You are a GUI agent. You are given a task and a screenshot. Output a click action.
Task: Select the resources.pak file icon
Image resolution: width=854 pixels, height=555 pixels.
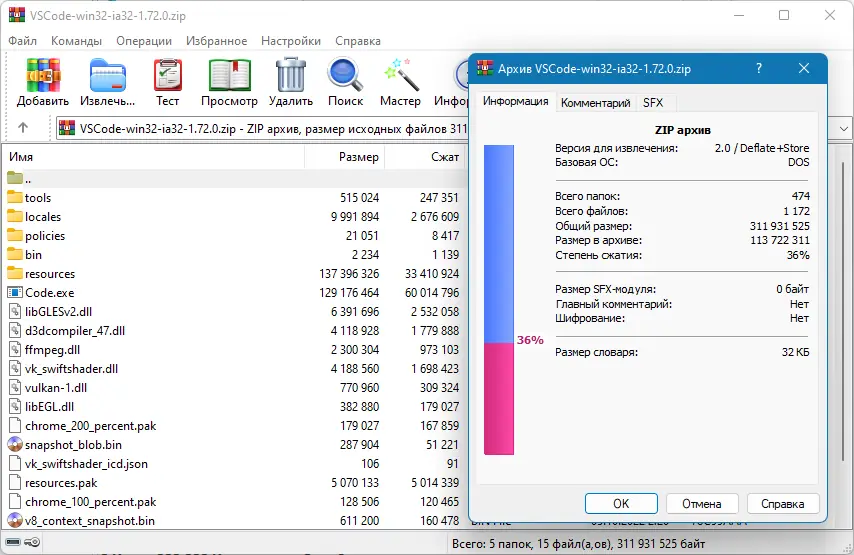tap(15, 483)
